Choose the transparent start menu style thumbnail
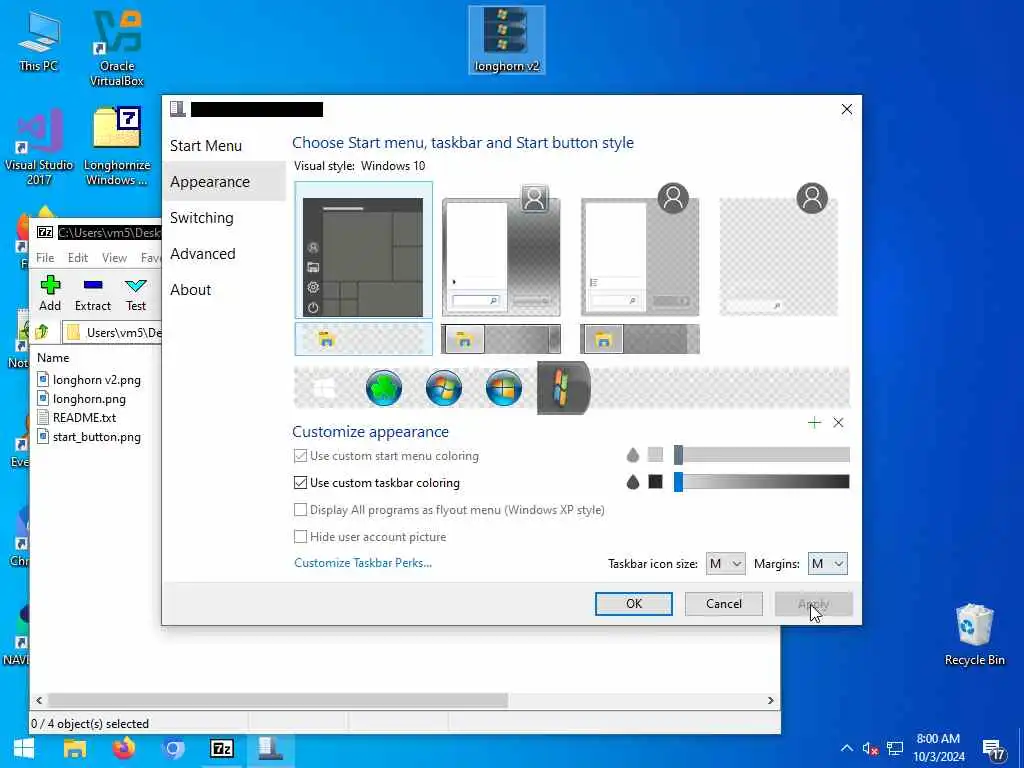The height and width of the screenshot is (768, 1024). pos(778,251)
